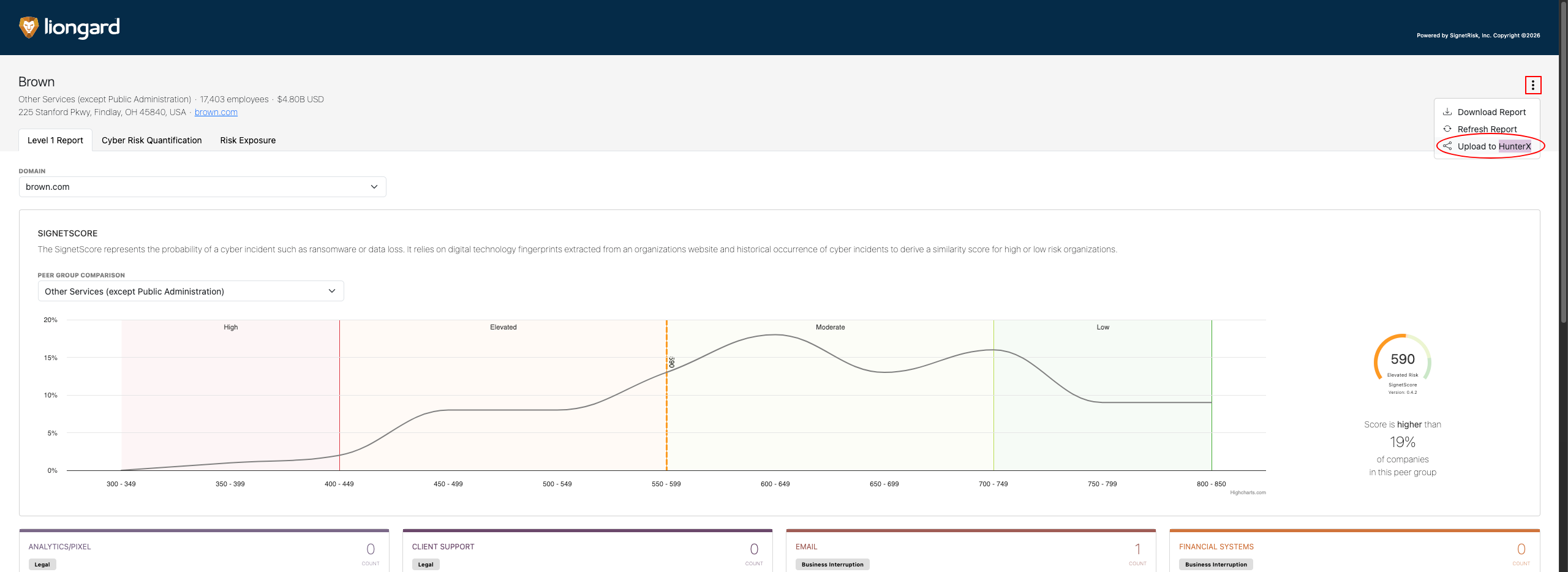Screen dimensions: 1568x572
Task: Click the 17,403 employees text
Action: [x=235, y=99]
